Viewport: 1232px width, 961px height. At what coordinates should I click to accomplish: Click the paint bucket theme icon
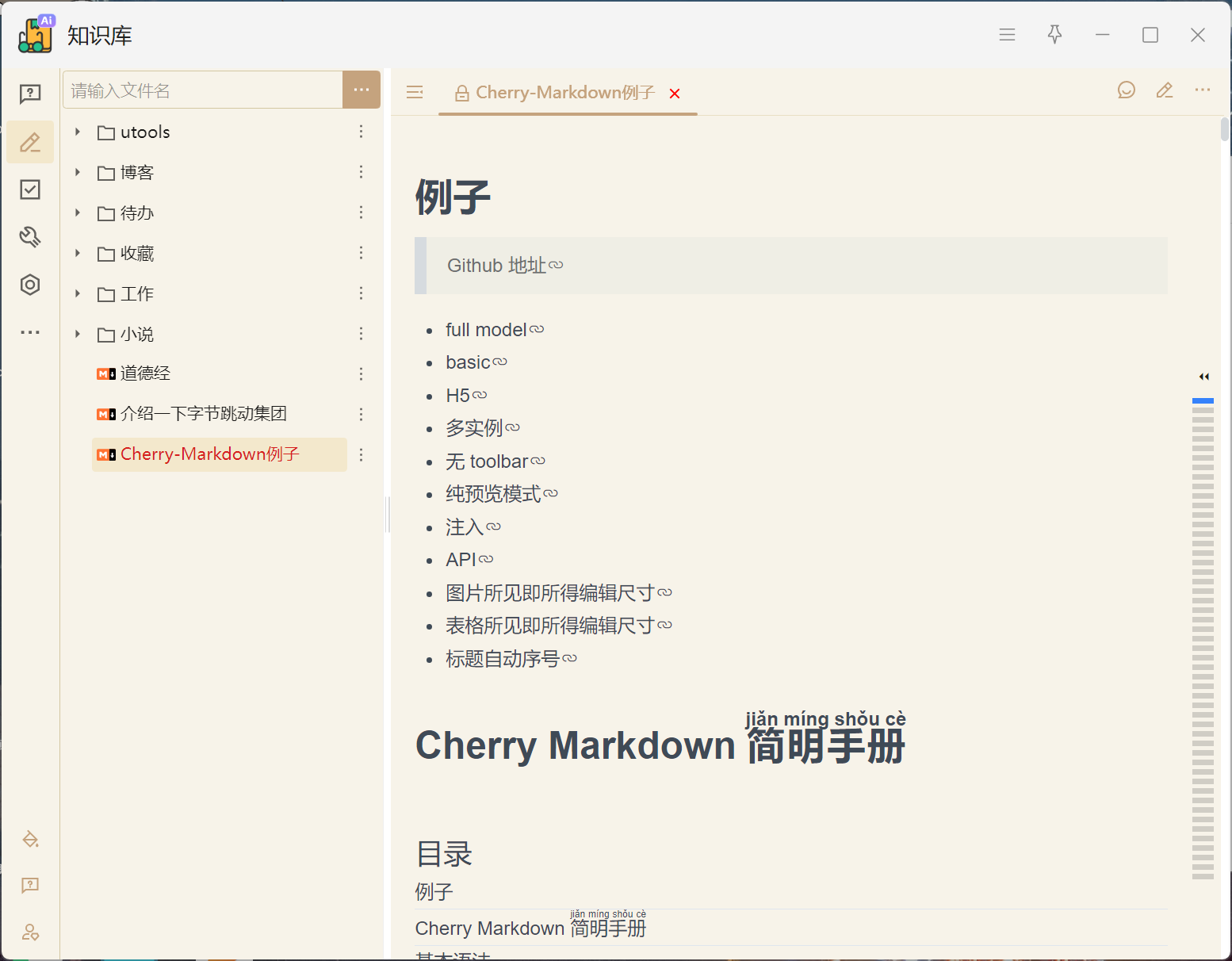point(30,839)
